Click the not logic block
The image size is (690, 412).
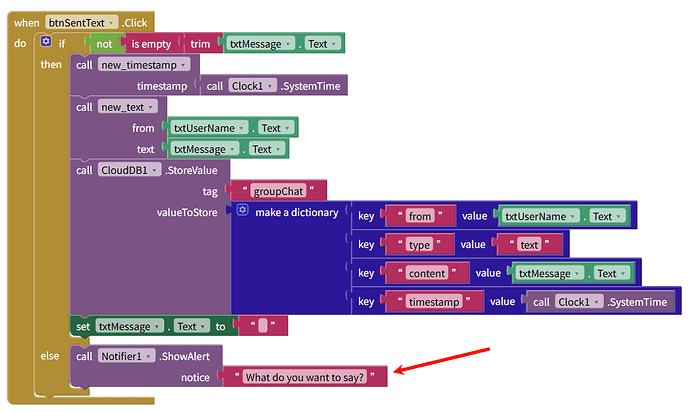[x=104, y=44]
